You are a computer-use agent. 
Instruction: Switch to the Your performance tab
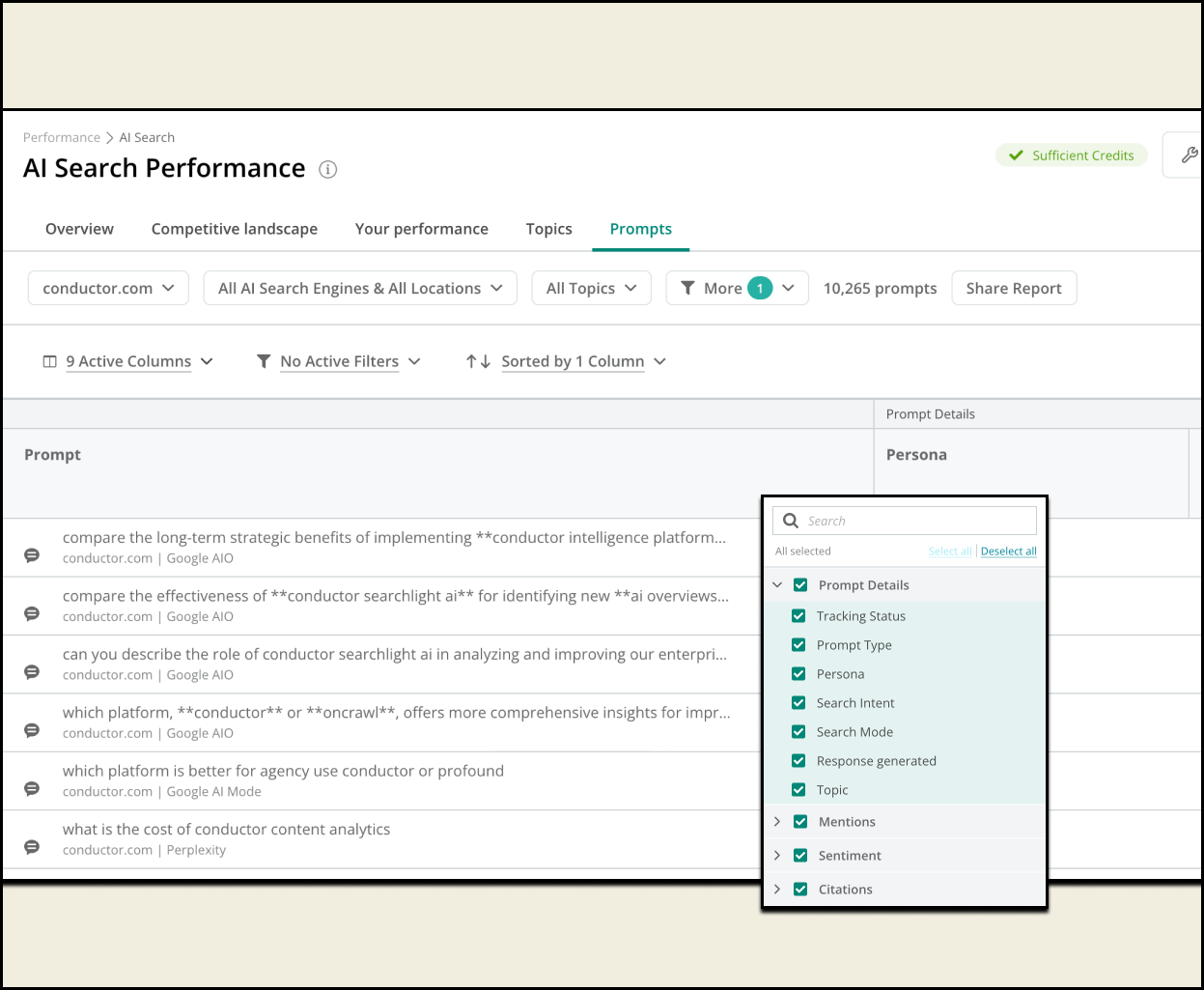422,229
